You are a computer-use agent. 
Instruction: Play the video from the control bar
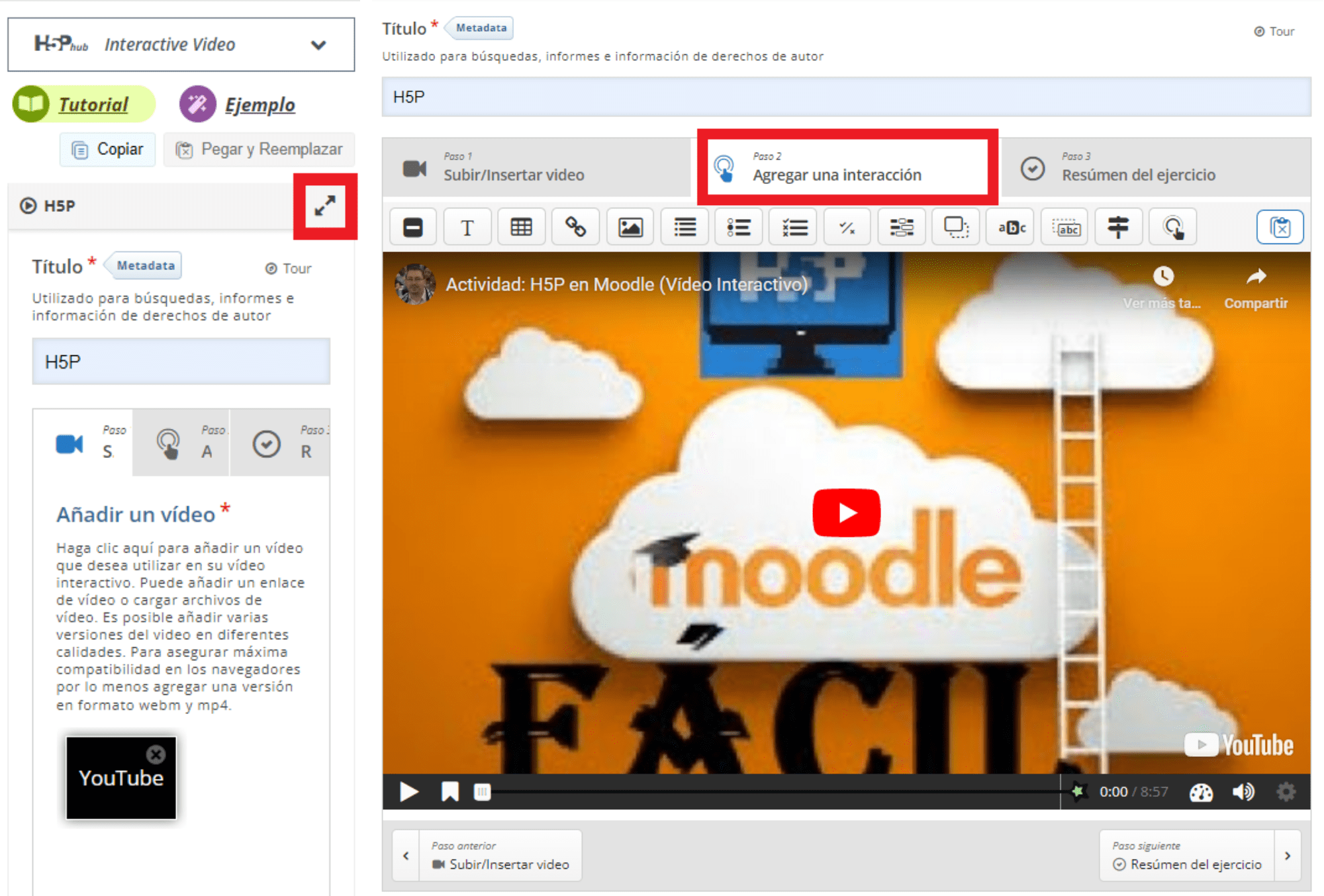[409, 791]
